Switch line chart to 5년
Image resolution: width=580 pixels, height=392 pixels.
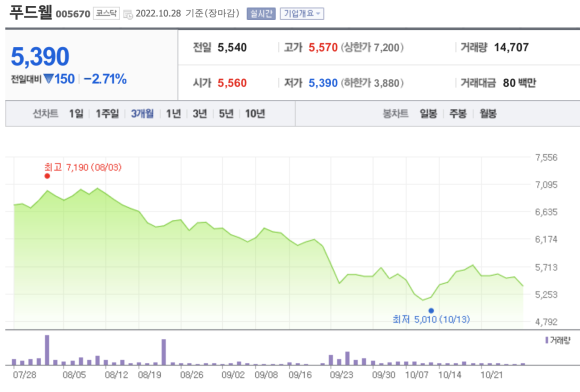226,114
